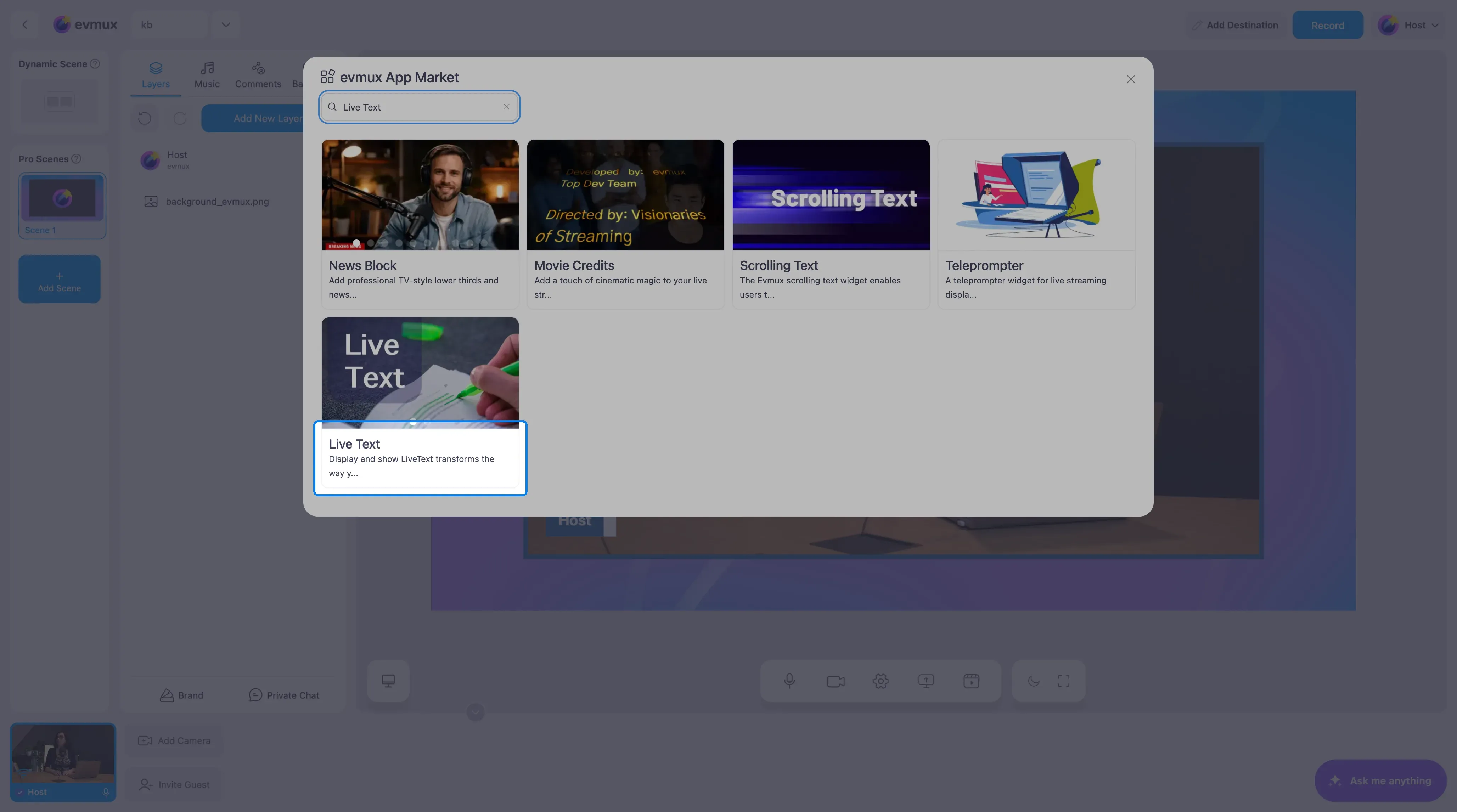This screenshot has width=1457, height=812.
Task: Click Add Camera
Action: 174,741
